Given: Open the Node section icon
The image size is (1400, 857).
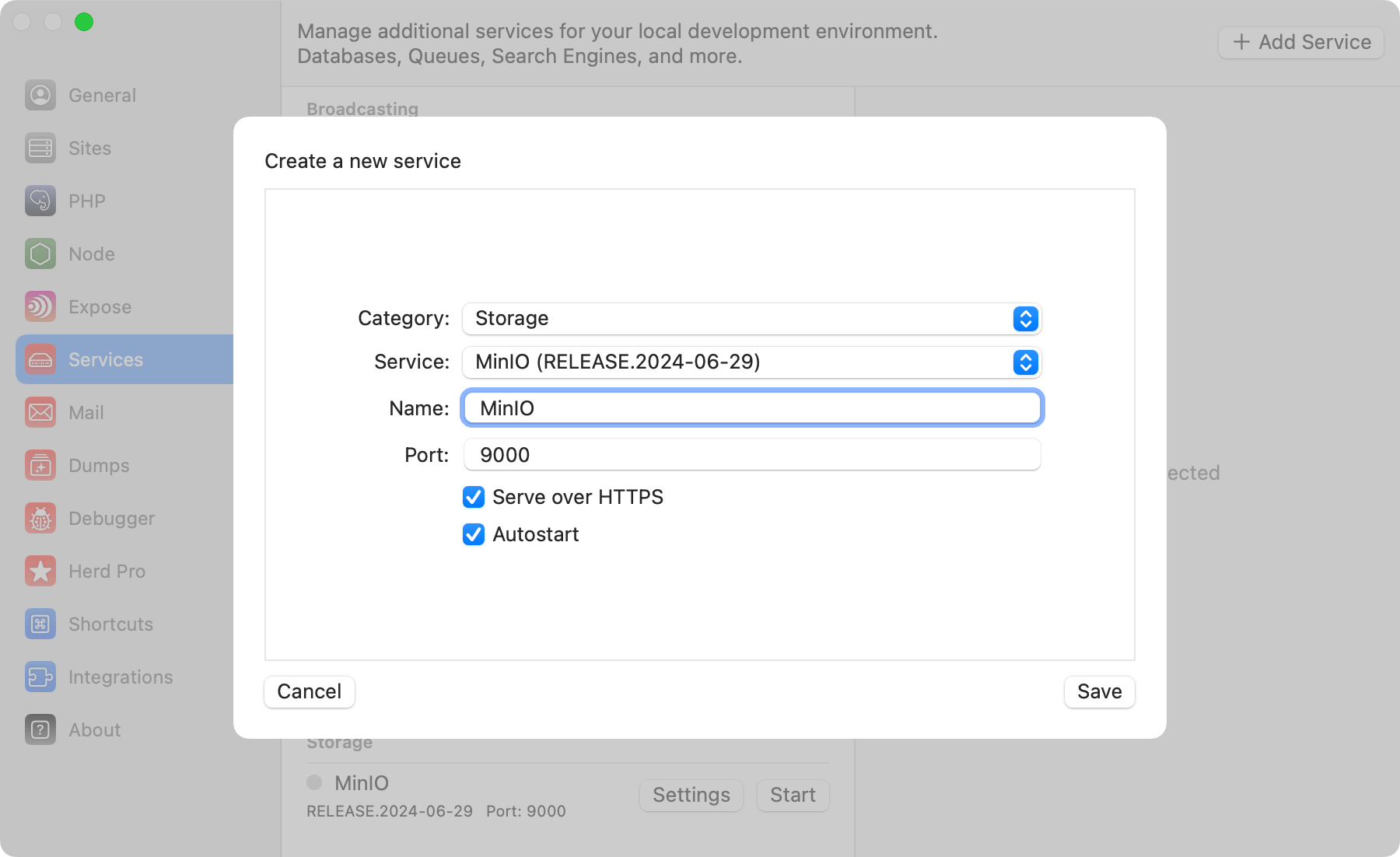Looking at the screenshot, I should pos(40,254).
